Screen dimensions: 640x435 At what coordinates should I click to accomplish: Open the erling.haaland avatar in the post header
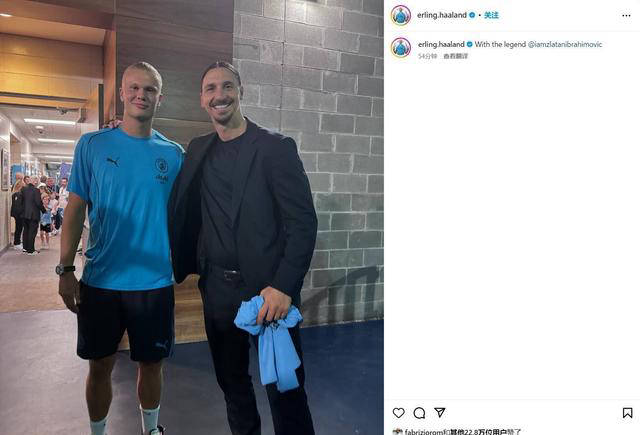(x=401, y=16)
